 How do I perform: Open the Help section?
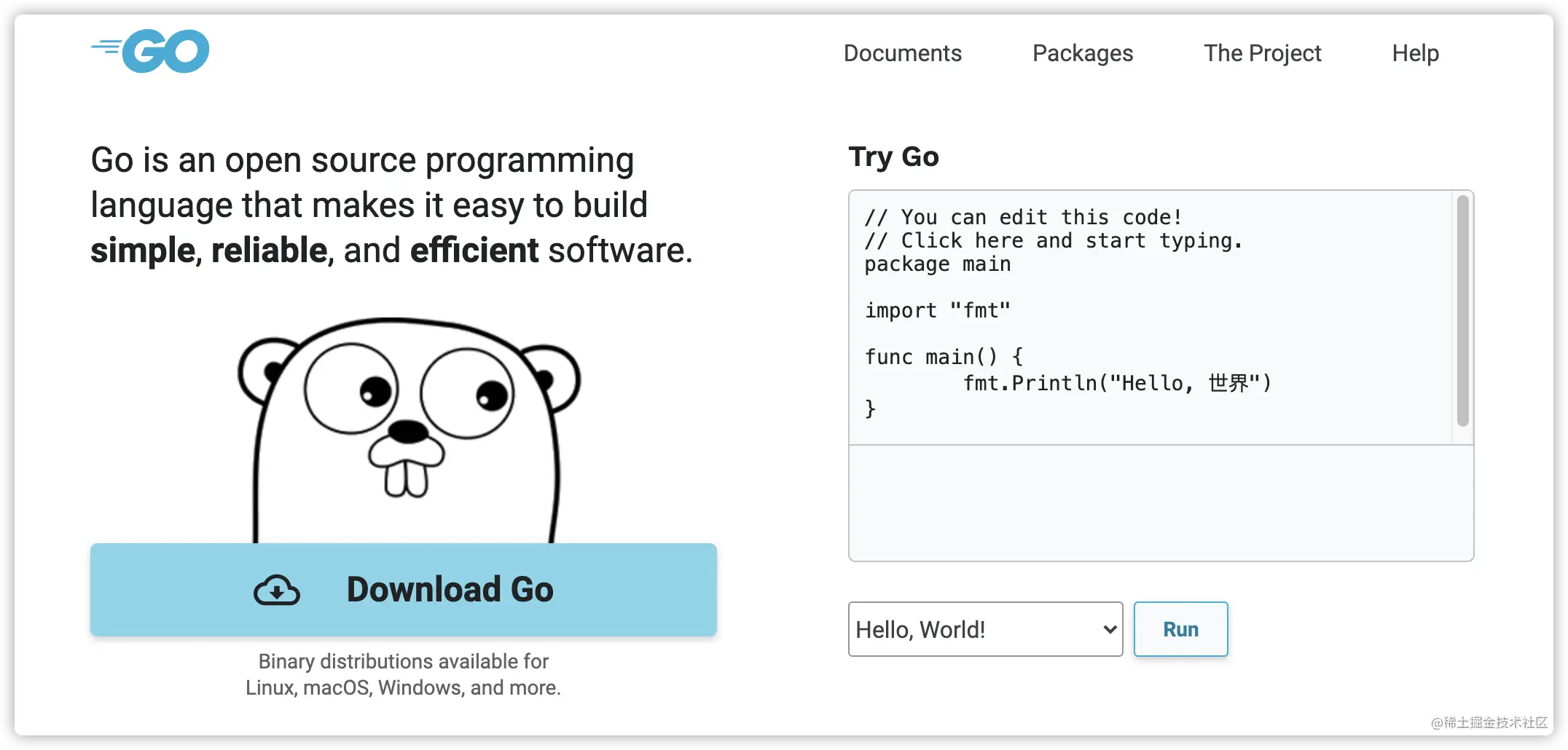point(1415,53)
